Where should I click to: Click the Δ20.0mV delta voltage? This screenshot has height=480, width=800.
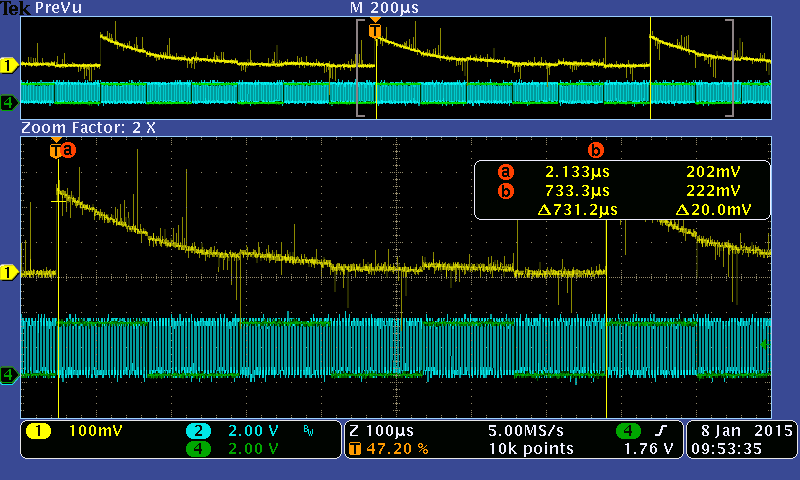click(713, 210)
